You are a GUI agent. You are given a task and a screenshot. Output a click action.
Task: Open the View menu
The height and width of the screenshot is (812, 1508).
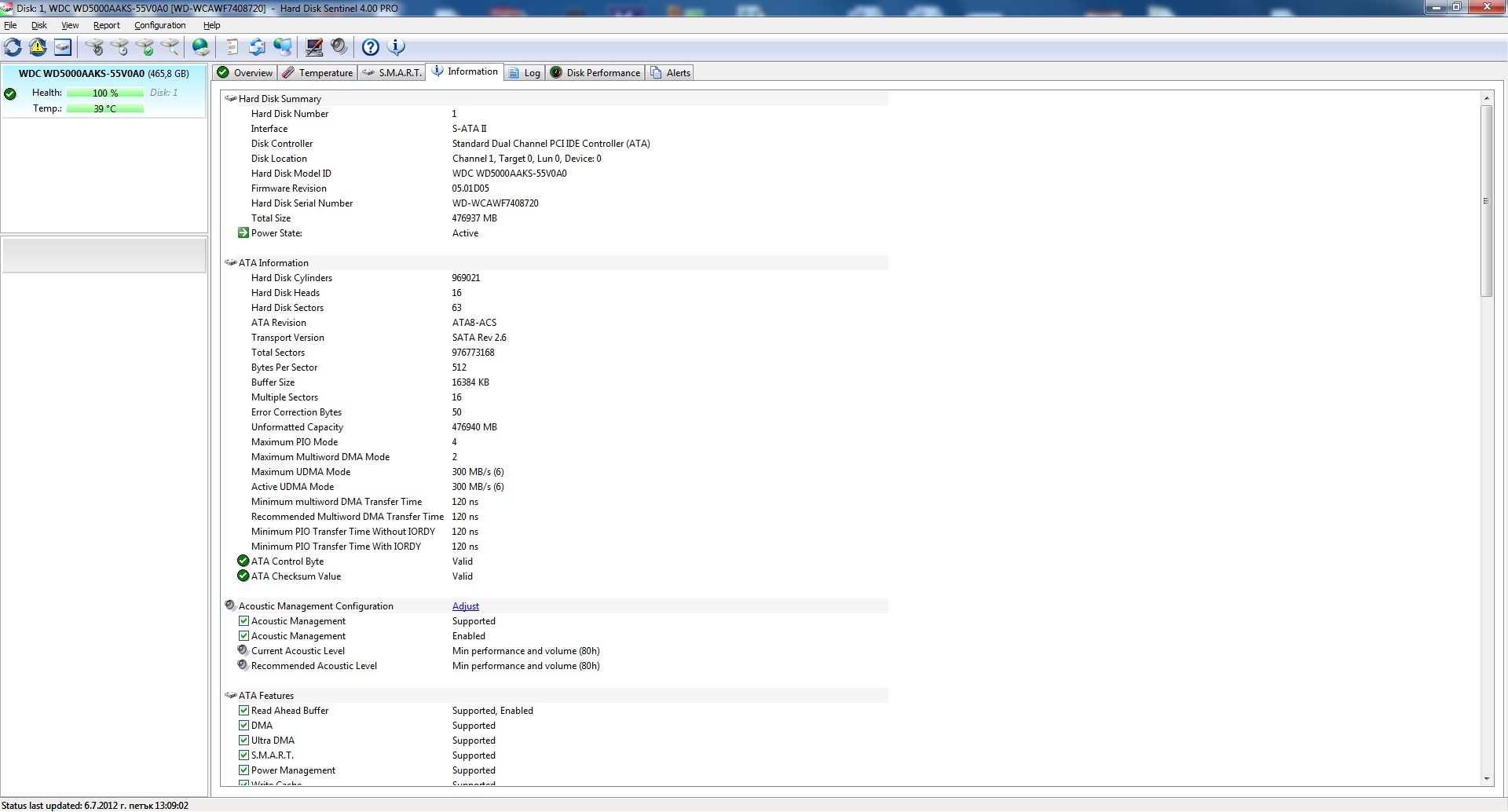[70, 25]
